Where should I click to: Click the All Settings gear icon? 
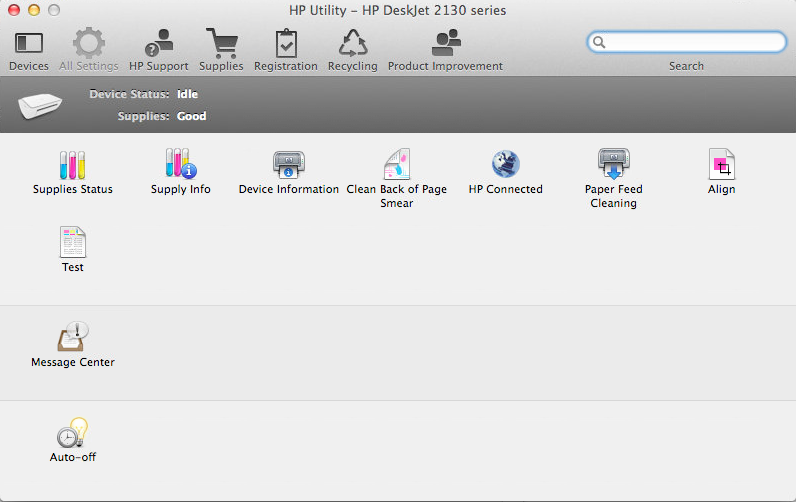click(x=89, y=43)
